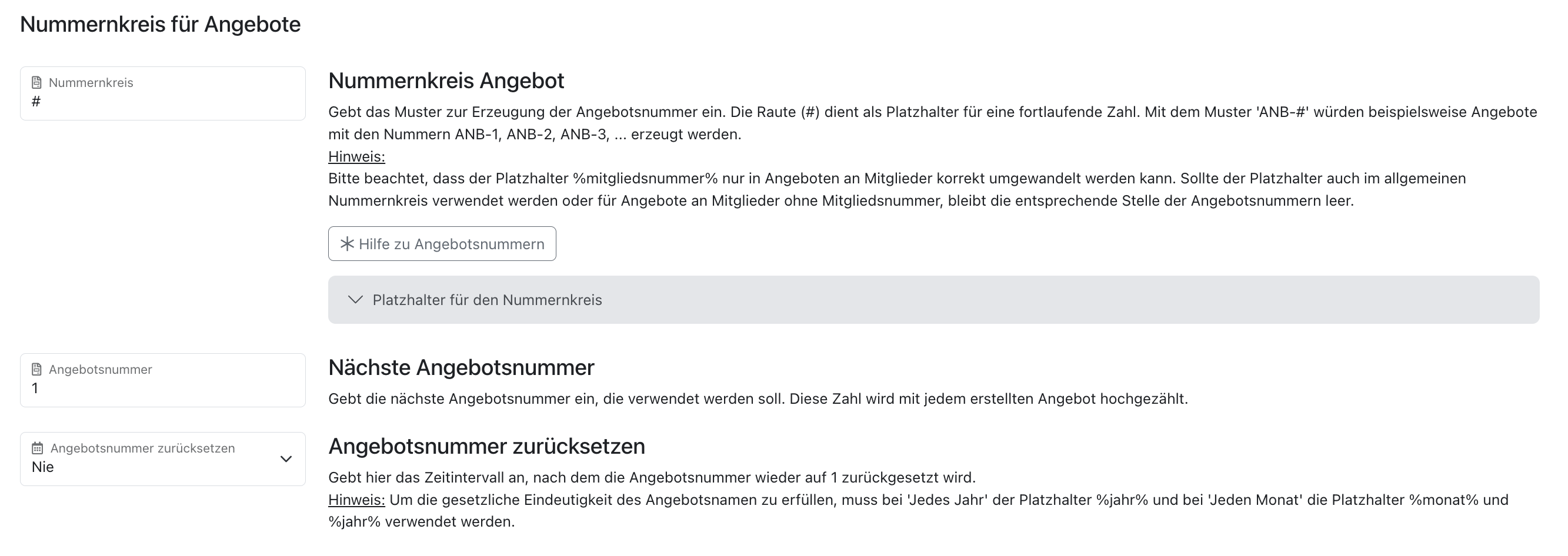Click 'Hinweis:' in the reset interval description
Viewport: 1568px width, 556px height.
pyautogui.click(x=356, y=500)
